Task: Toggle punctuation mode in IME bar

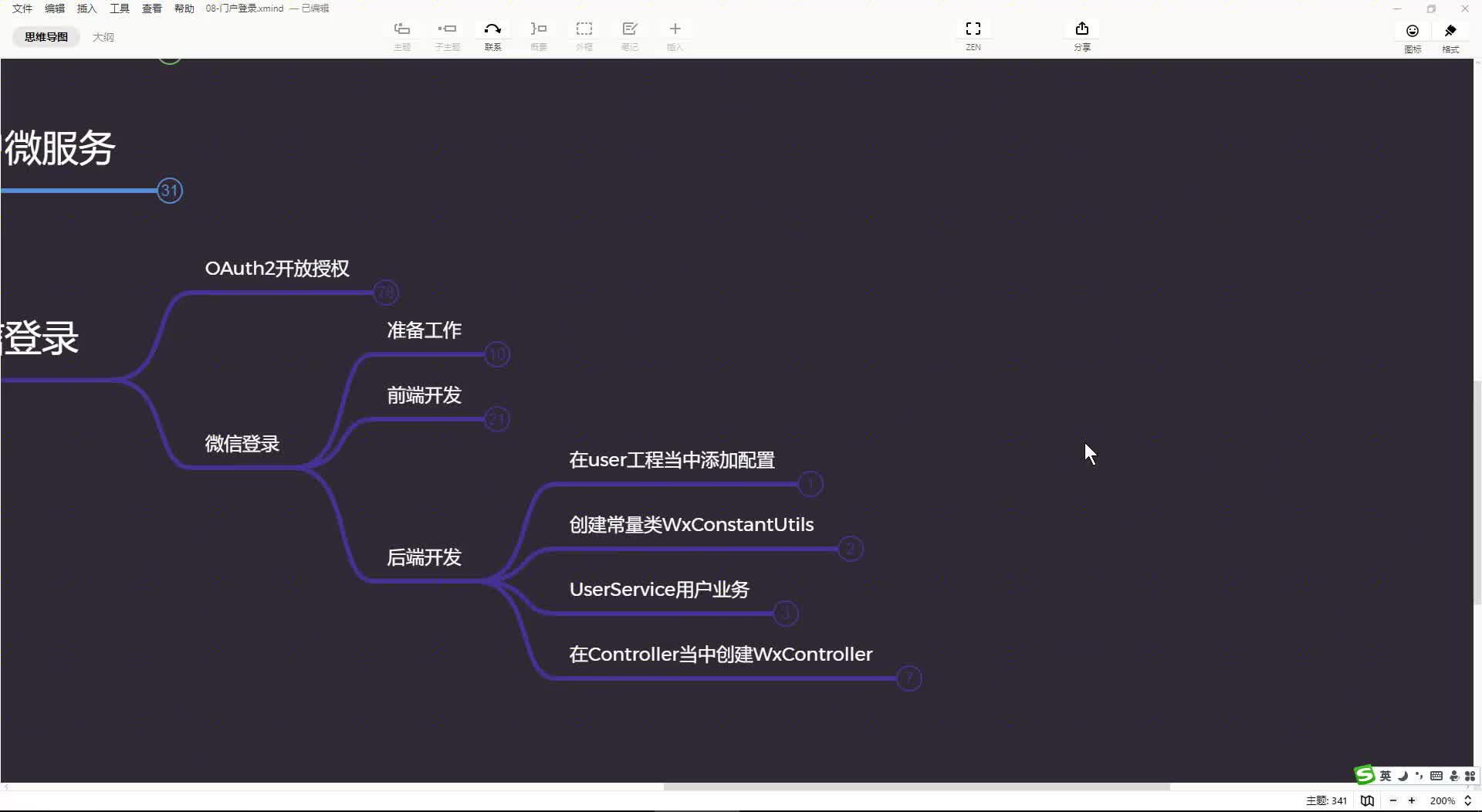Action: pos(1419,776)
